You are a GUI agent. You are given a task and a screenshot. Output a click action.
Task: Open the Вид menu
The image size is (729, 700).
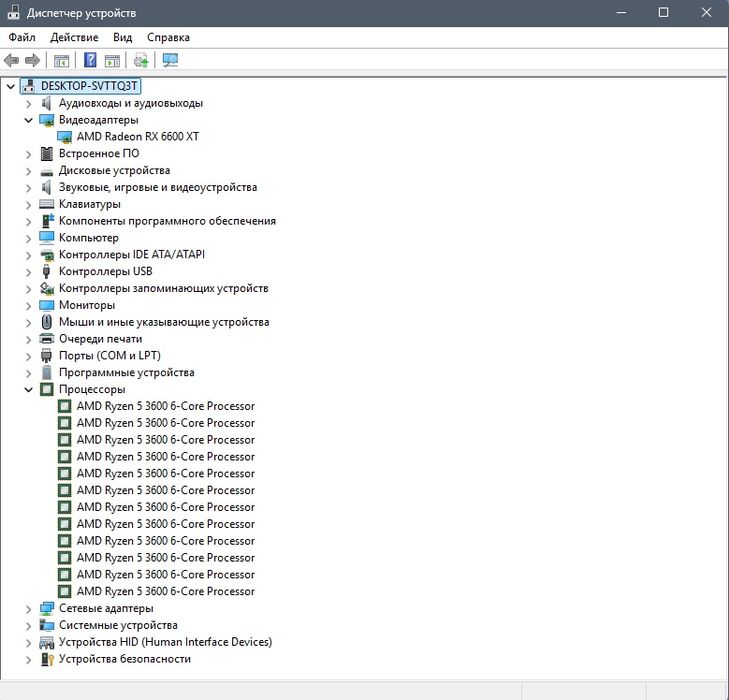123,37
